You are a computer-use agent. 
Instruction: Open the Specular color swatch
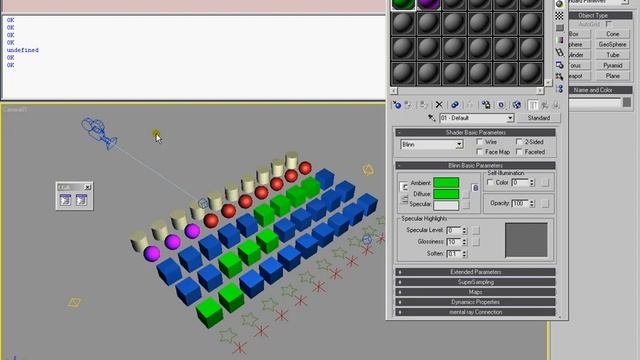pyautogui.click(x=446, y=205)
